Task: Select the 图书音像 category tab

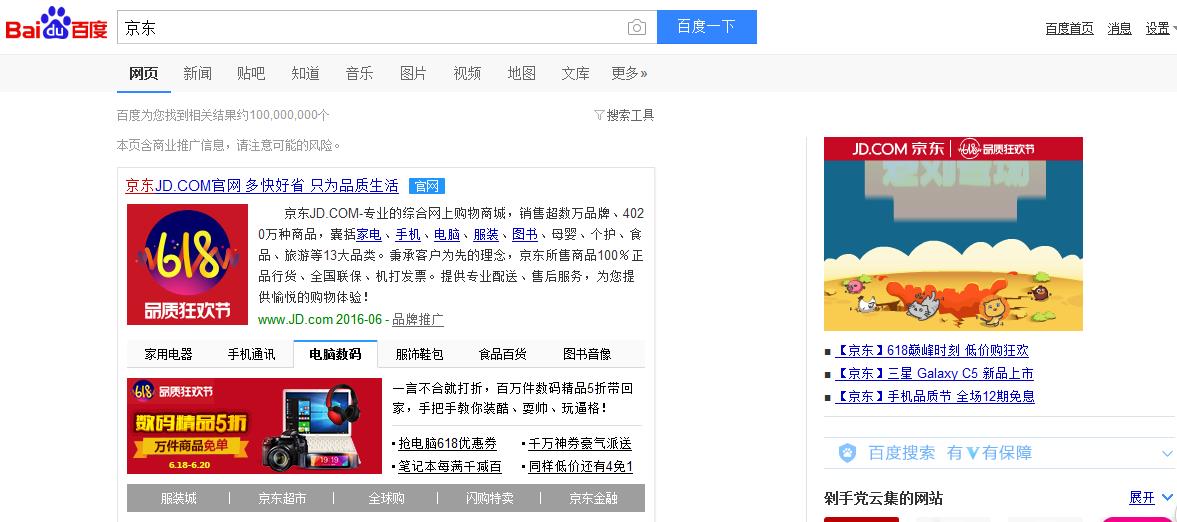Action: 587,355
